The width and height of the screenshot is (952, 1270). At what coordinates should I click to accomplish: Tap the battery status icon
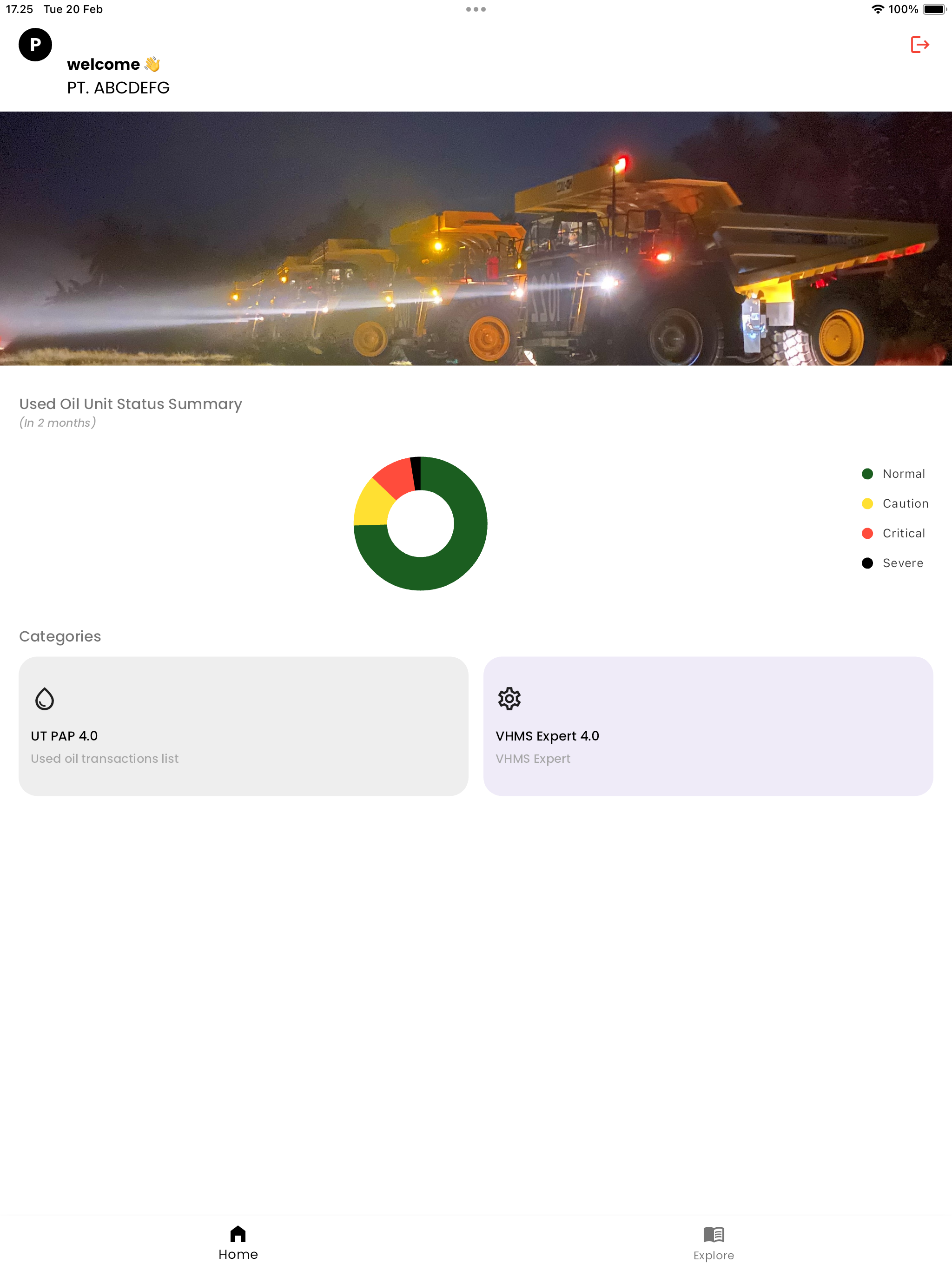point(935,9)
